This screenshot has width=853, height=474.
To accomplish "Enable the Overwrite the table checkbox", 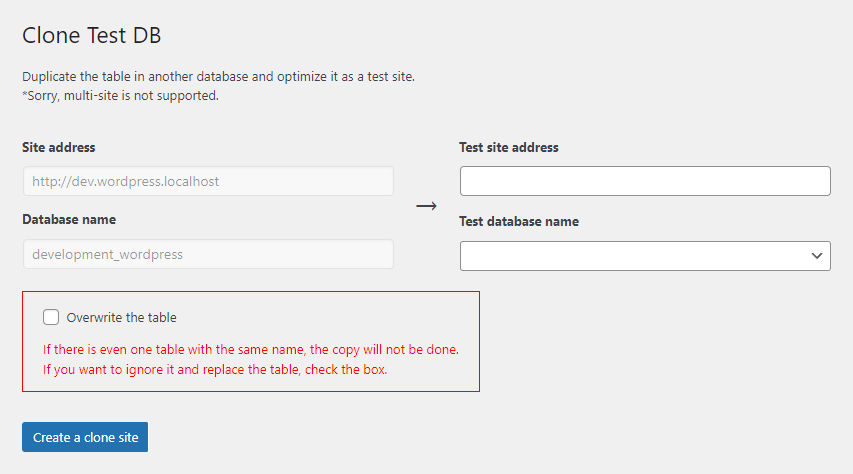I will click(51, 317).
